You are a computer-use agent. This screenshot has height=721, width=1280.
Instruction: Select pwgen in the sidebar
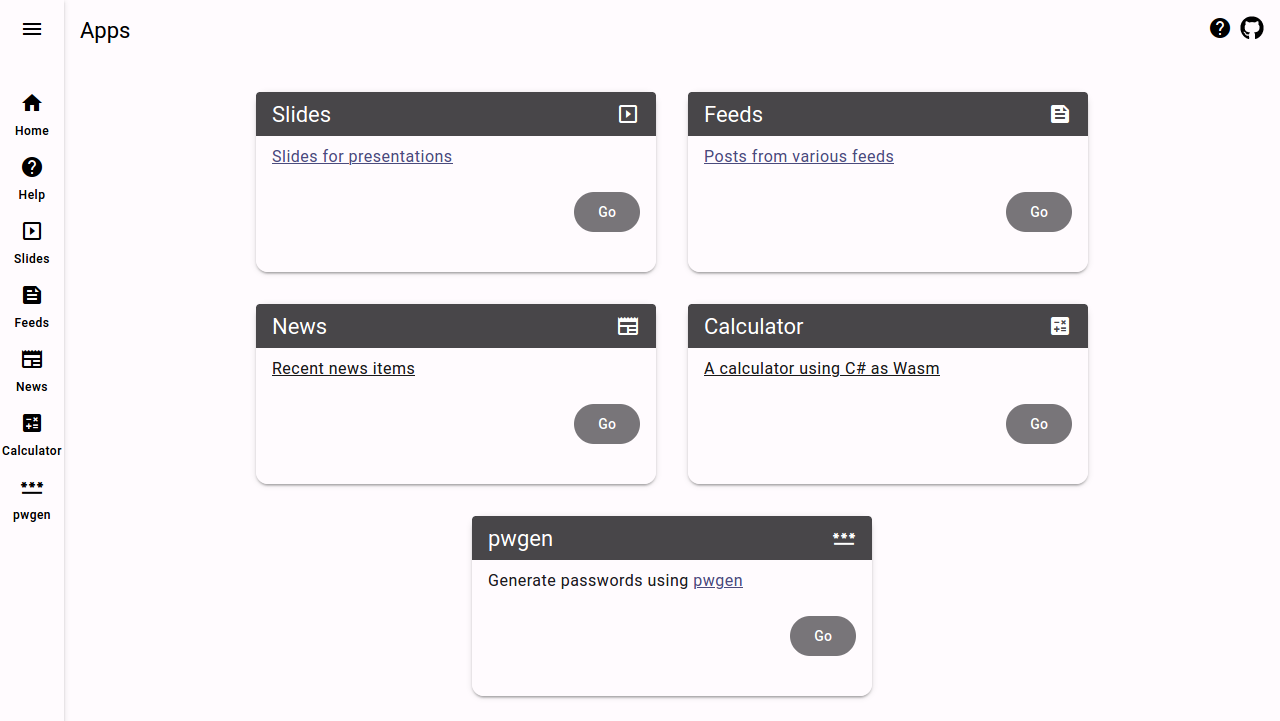(32, 487)
